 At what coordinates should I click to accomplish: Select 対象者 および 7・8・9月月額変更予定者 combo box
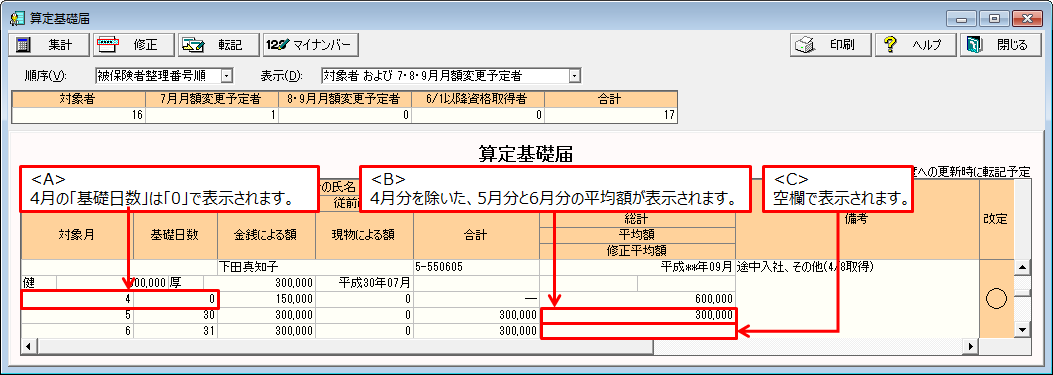coord(451,75)
